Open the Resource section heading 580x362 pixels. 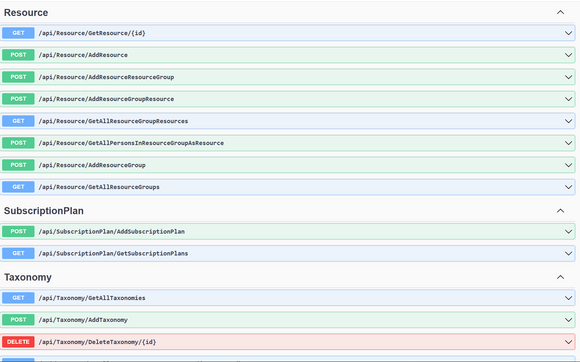26,13
